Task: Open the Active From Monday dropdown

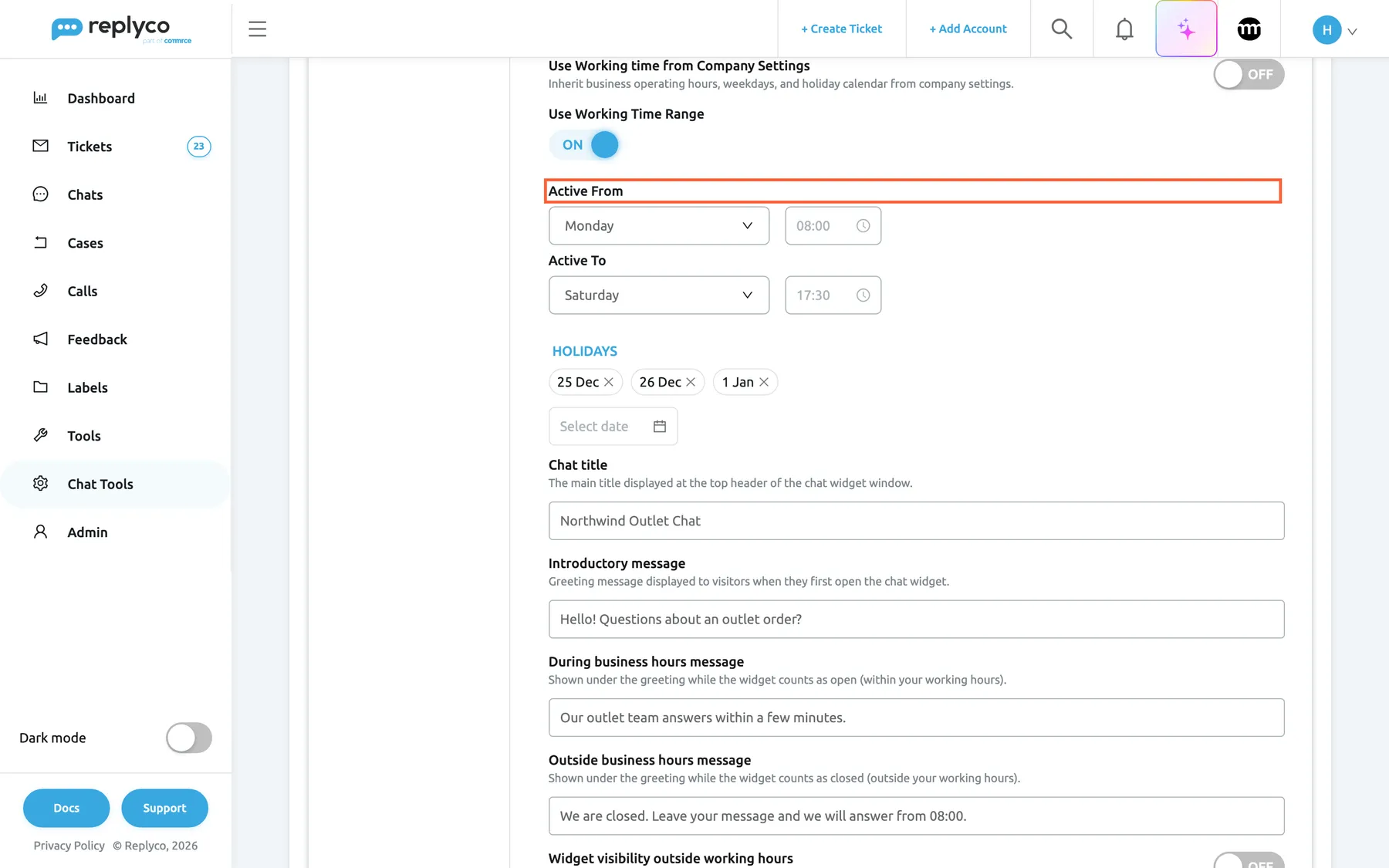Action: click(x=658, y=225)
